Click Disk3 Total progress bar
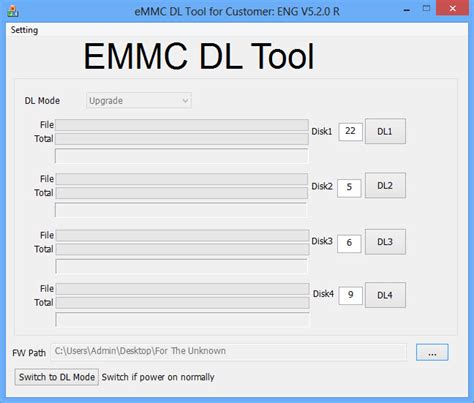 (x=182, y=249)
